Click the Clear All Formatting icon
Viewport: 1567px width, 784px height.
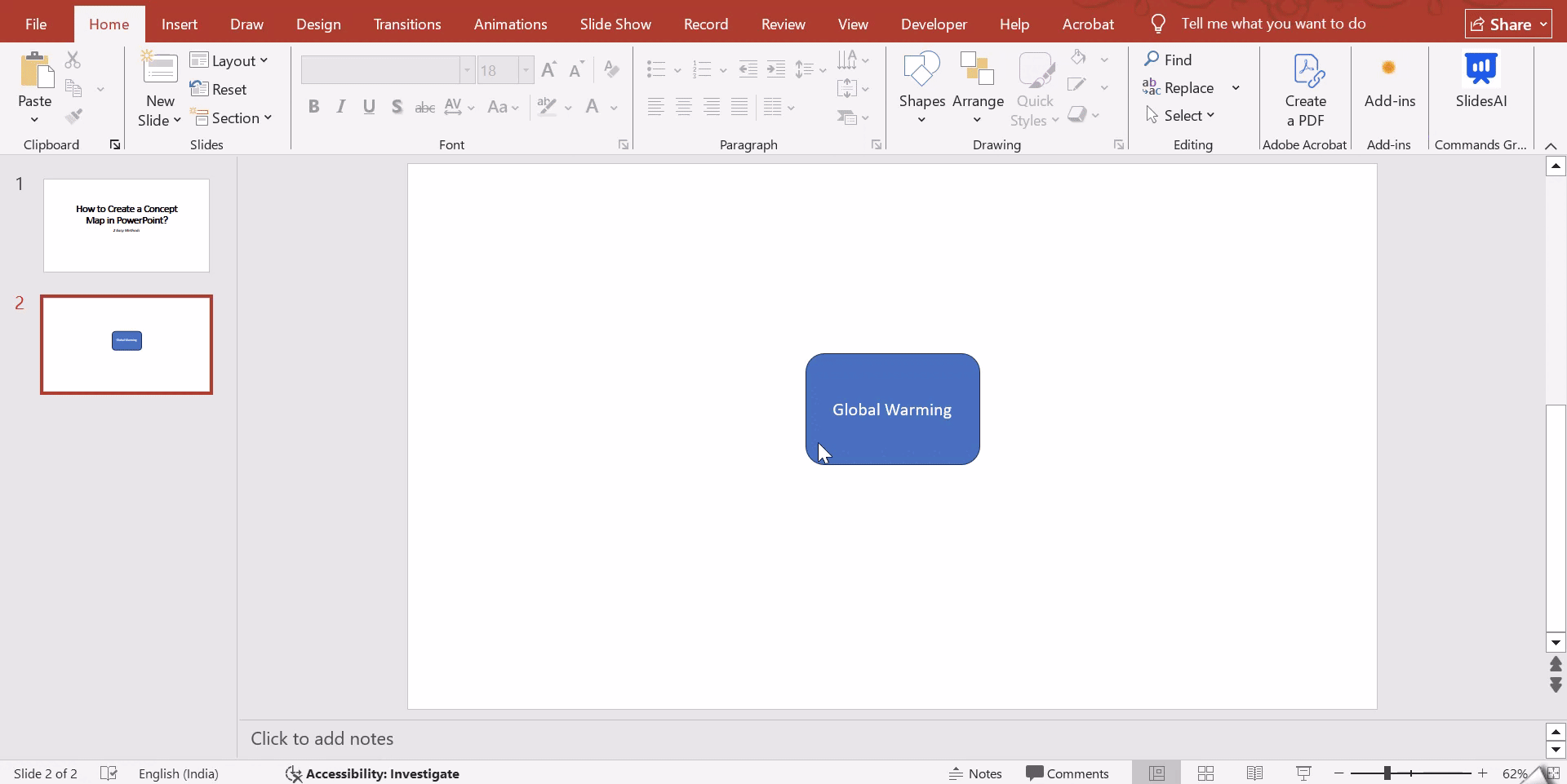click(611, 69)
